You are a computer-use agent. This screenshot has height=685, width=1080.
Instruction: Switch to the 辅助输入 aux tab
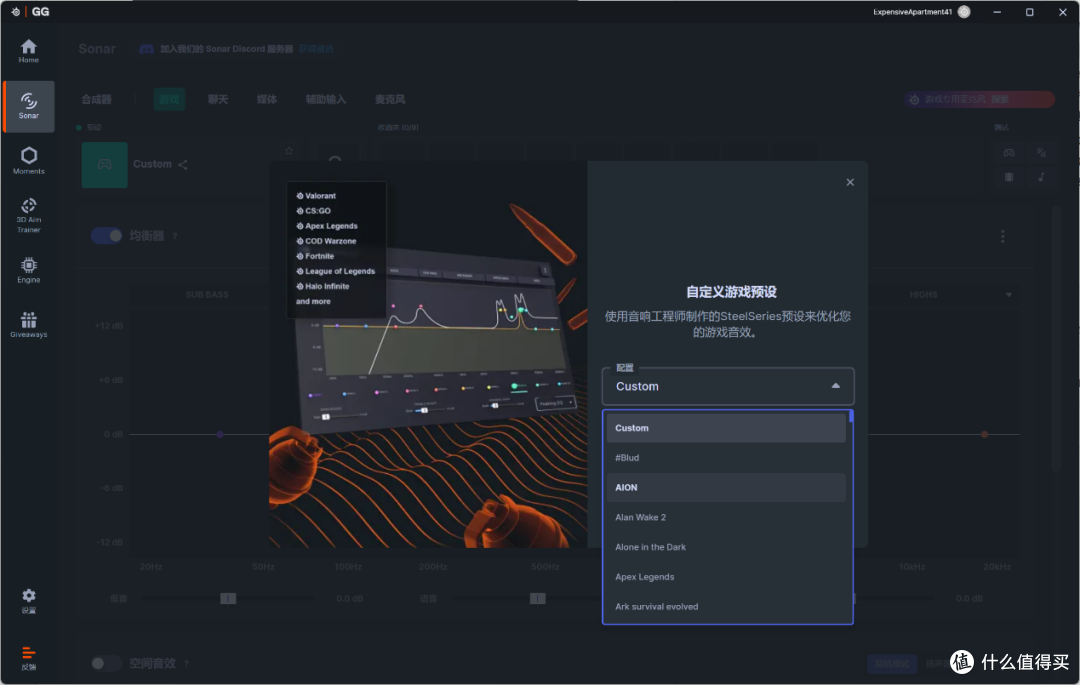[x=326, y=99]
